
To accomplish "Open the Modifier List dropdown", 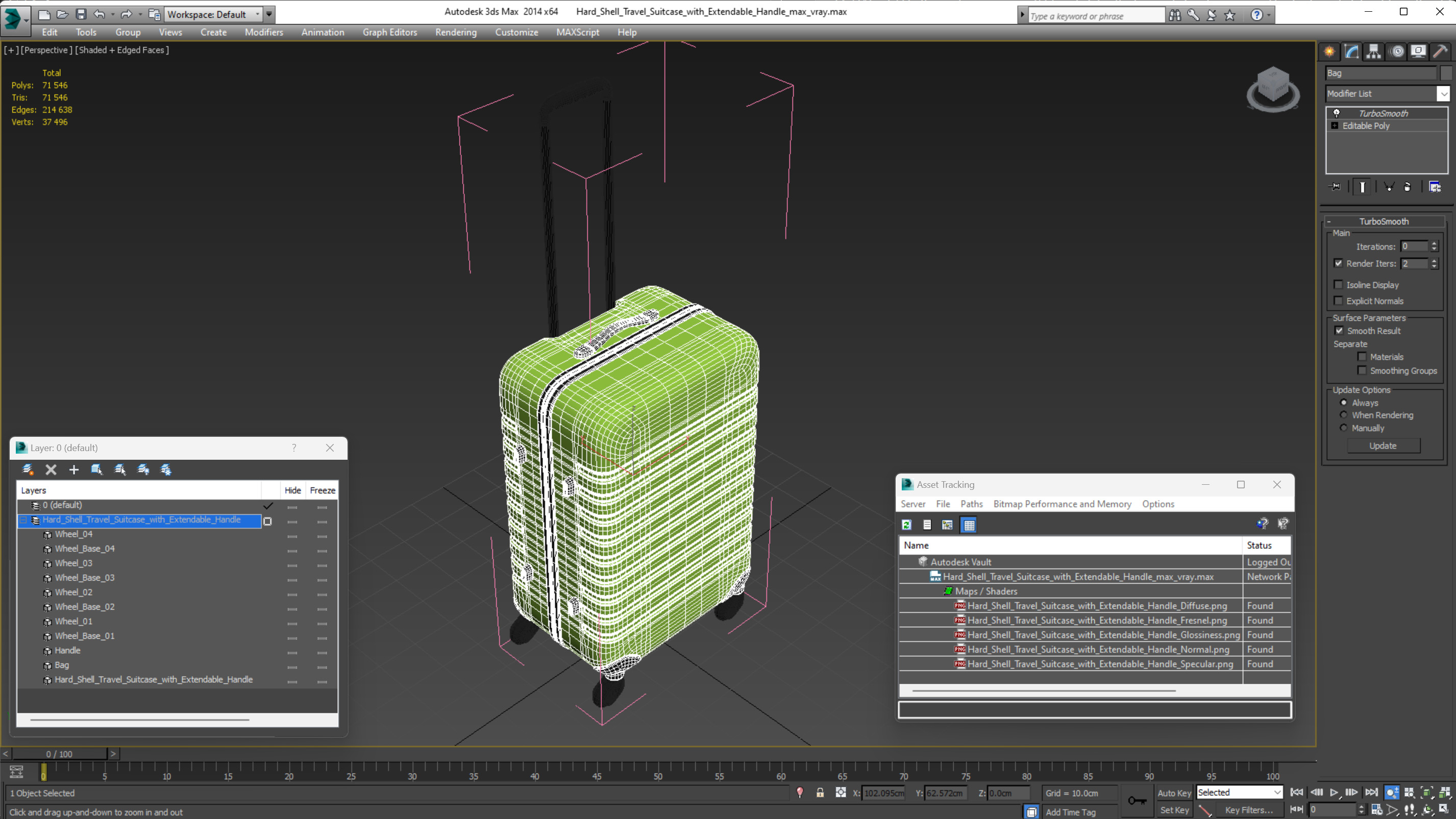I will 1443,94.
